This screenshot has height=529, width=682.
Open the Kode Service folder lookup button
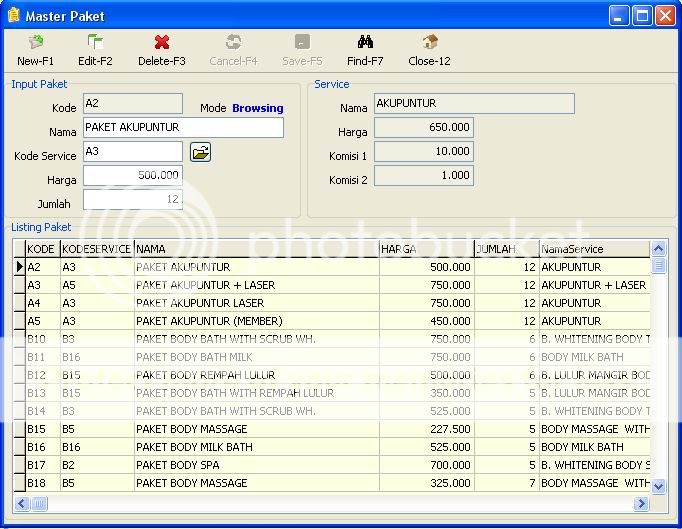click(201, 152)
